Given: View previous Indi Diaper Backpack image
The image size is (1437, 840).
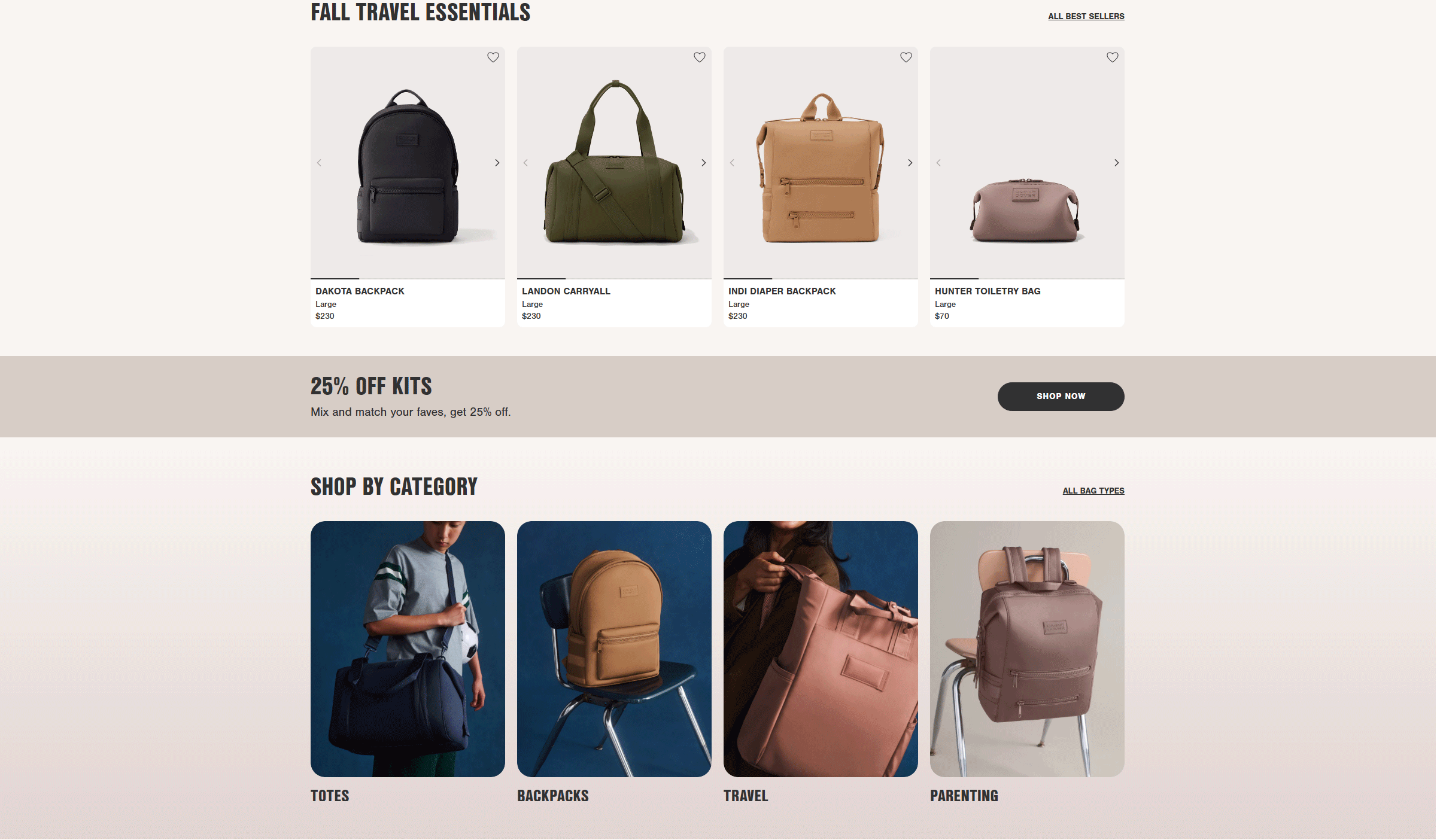Looking at the screenshot, I should (732, 163).
